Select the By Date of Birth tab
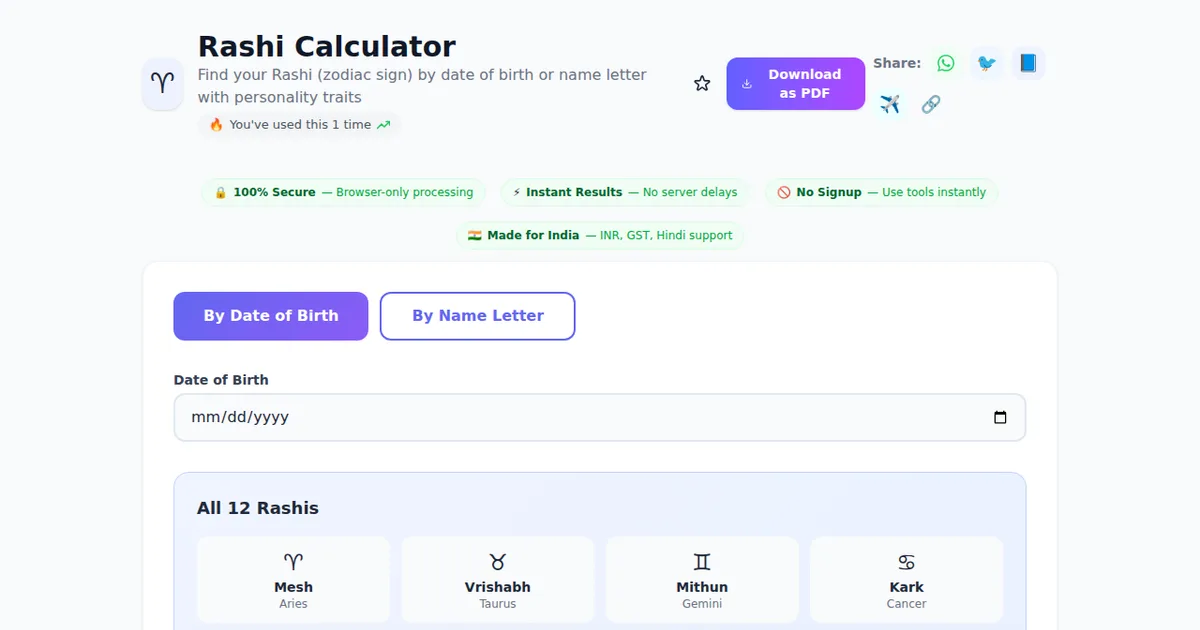The width and height of the screenshot is (1200, 630). coord(271,316)
